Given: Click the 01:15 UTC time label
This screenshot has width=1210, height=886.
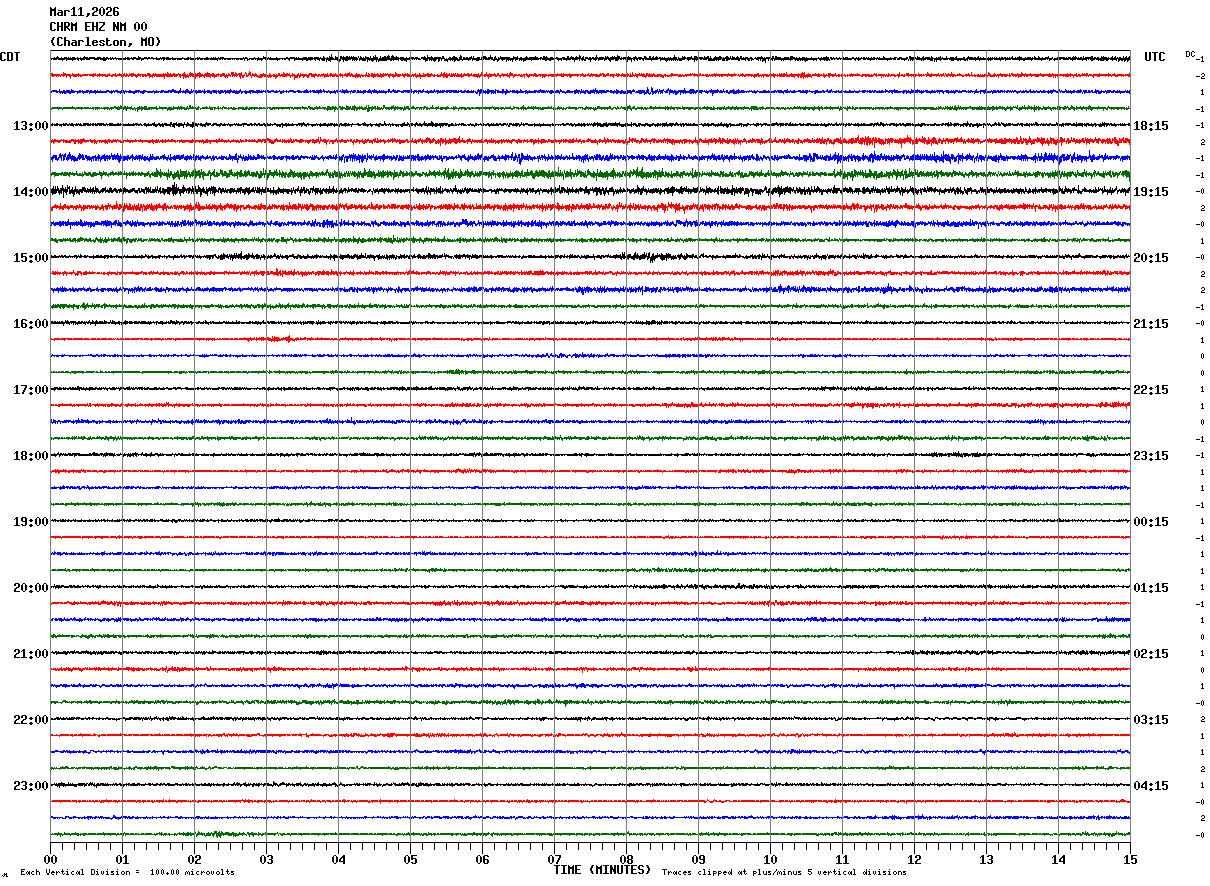Looking at the screenshot, I should click(x=1150, y=588).
